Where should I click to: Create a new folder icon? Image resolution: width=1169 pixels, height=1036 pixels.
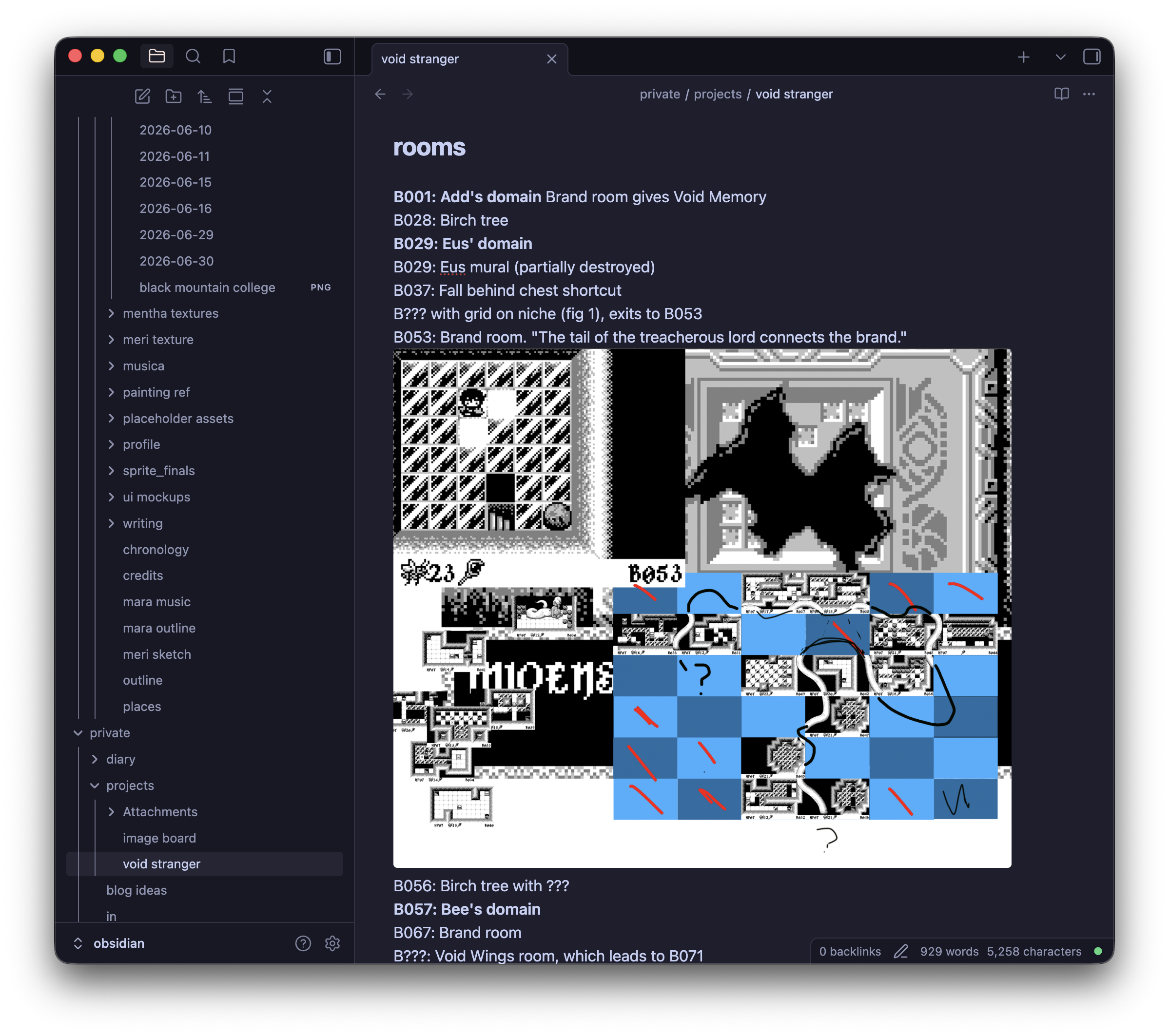click(173, 96)
